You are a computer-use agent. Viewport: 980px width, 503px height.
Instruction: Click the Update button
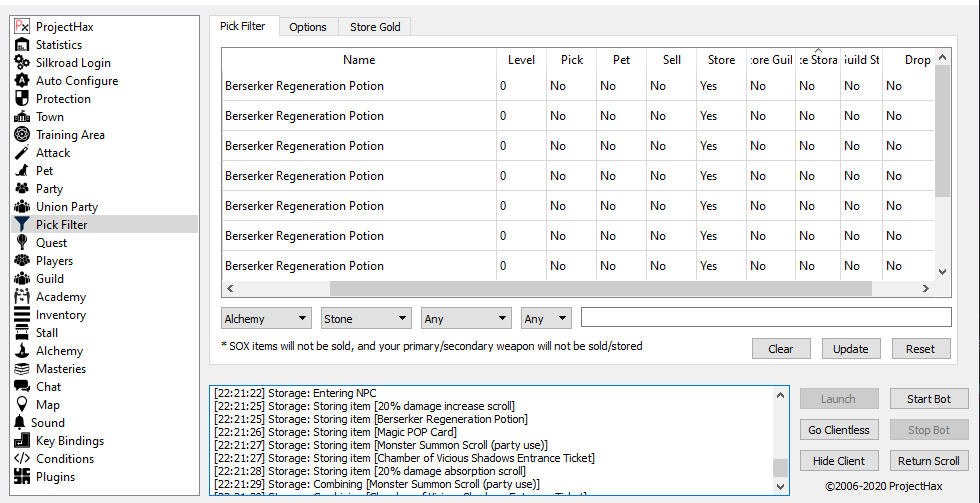pos(851,349)
